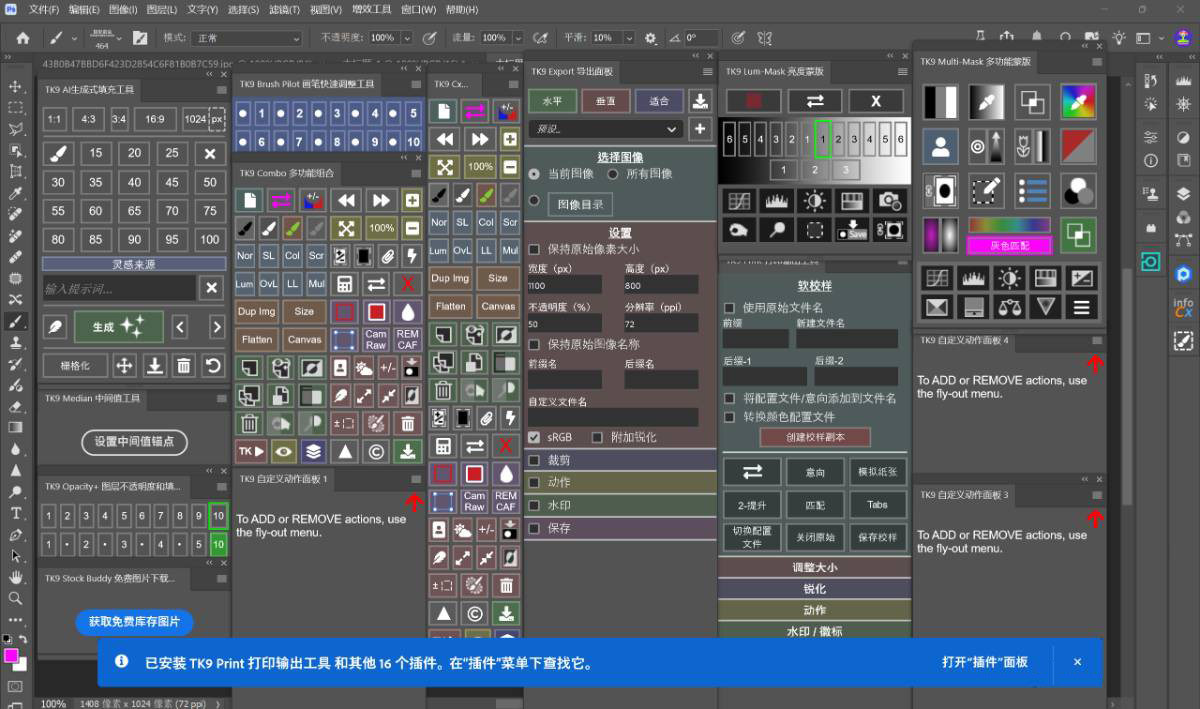1200x709 pixels.
Task: Open the 滤镜(T) menu
Action: pos(284,9)
